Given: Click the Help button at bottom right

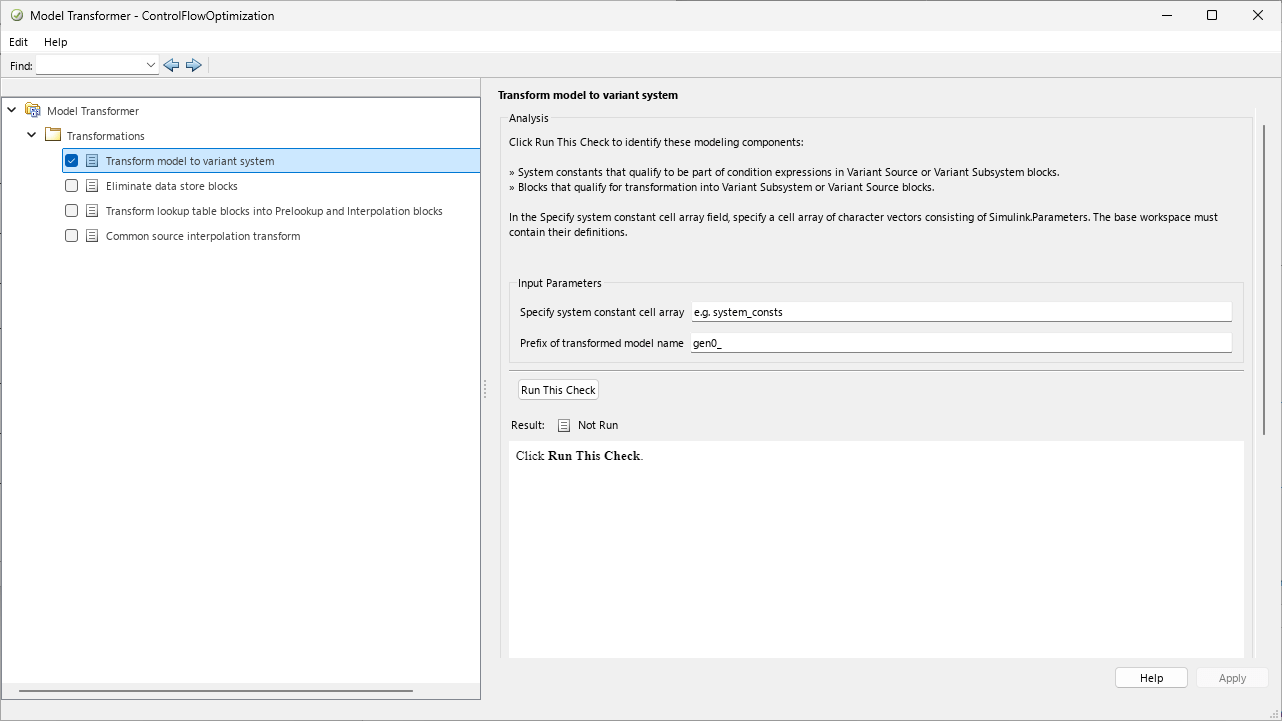Looking at the screenshot, I should [x=1151, y=678].
